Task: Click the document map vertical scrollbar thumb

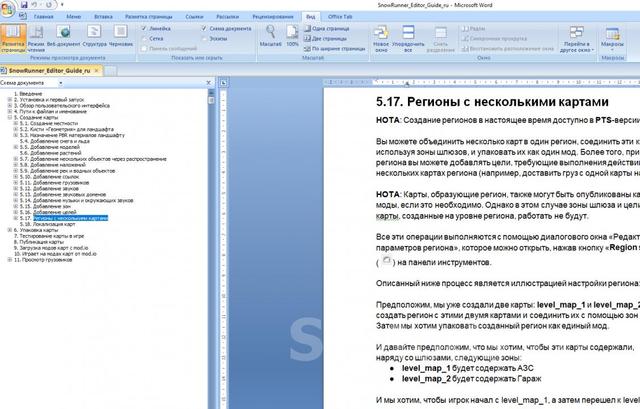Action: pos(211,100)
